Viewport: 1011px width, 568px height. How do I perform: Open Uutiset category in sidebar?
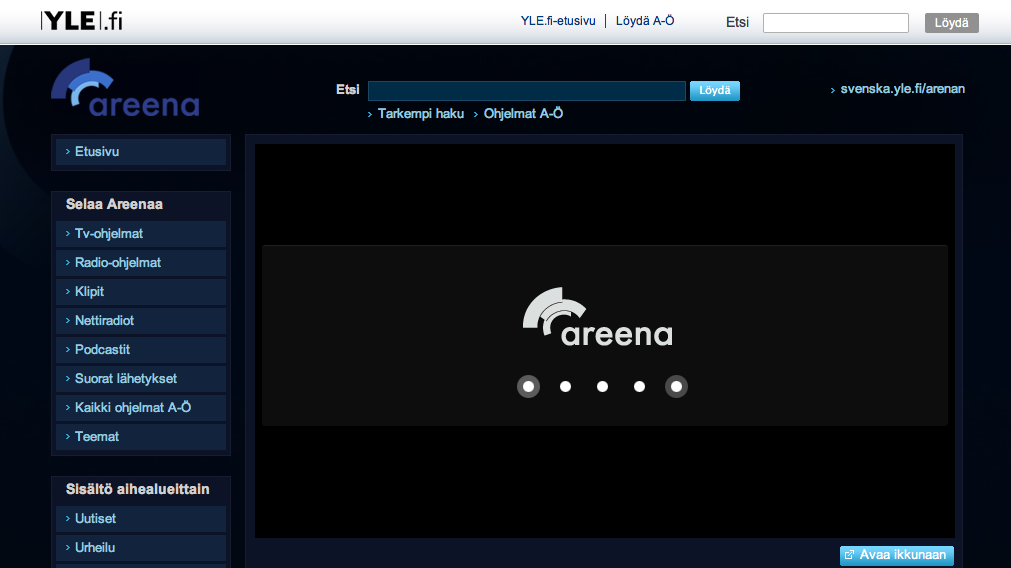(141, 518)
